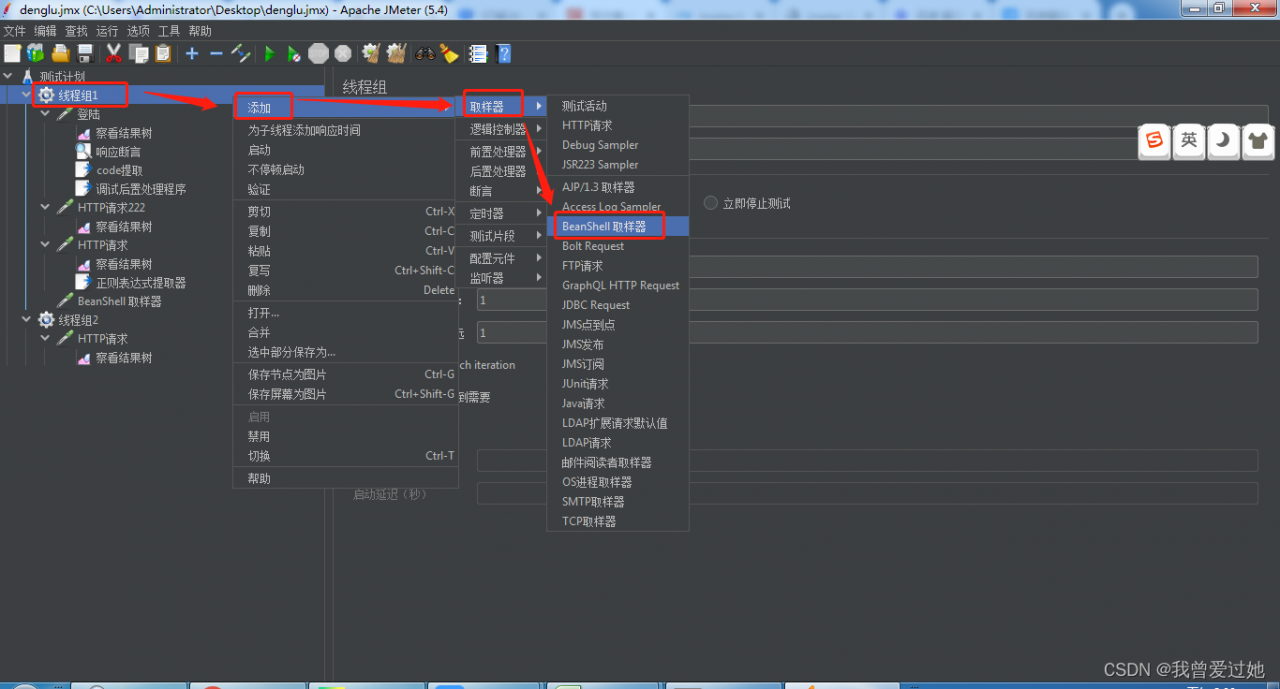The image size is (1280, 689).
Task: Choose 不停顿启动 in context menu
Action: pyautogui.click(x=345, y=170)
